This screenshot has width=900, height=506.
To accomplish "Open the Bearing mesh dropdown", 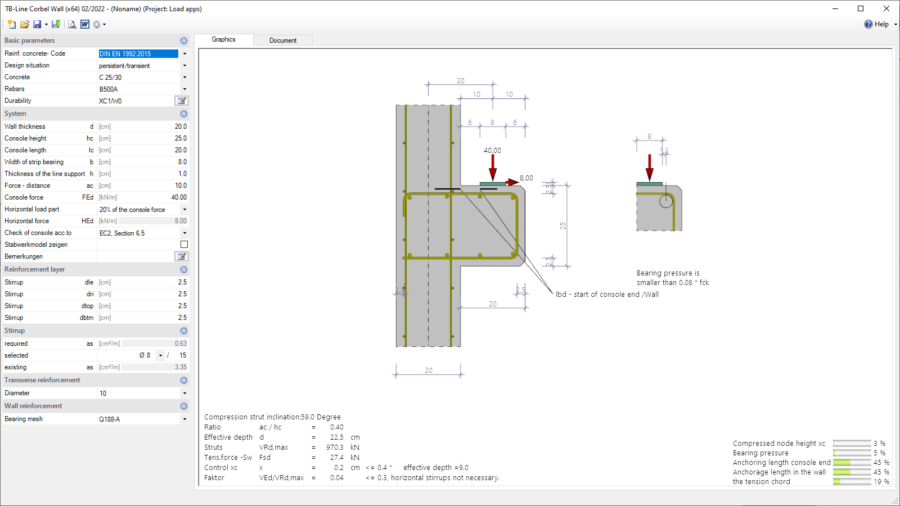I will coord(184,420).
